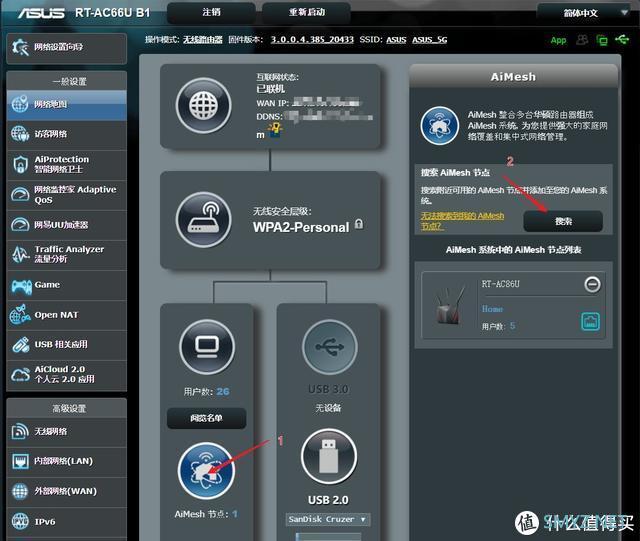The height and width of the screenshot is (541, 640).
Task: Open the Game controller icon
Action: (21, 285)
